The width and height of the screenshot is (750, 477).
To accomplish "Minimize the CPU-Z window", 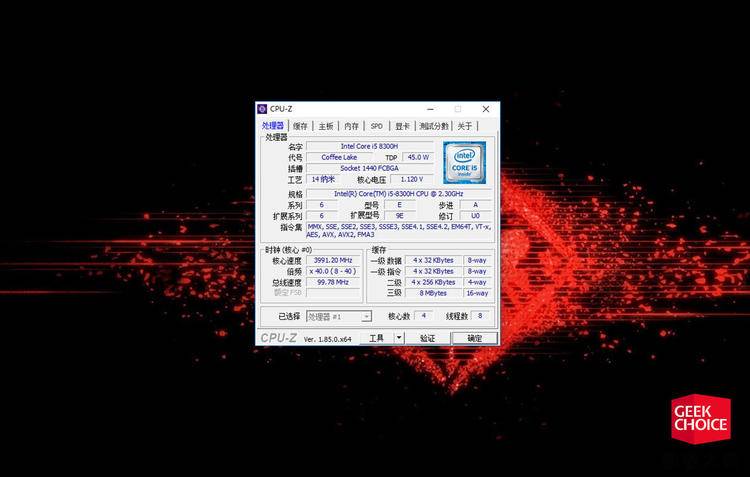I will (x=430, y=109).
